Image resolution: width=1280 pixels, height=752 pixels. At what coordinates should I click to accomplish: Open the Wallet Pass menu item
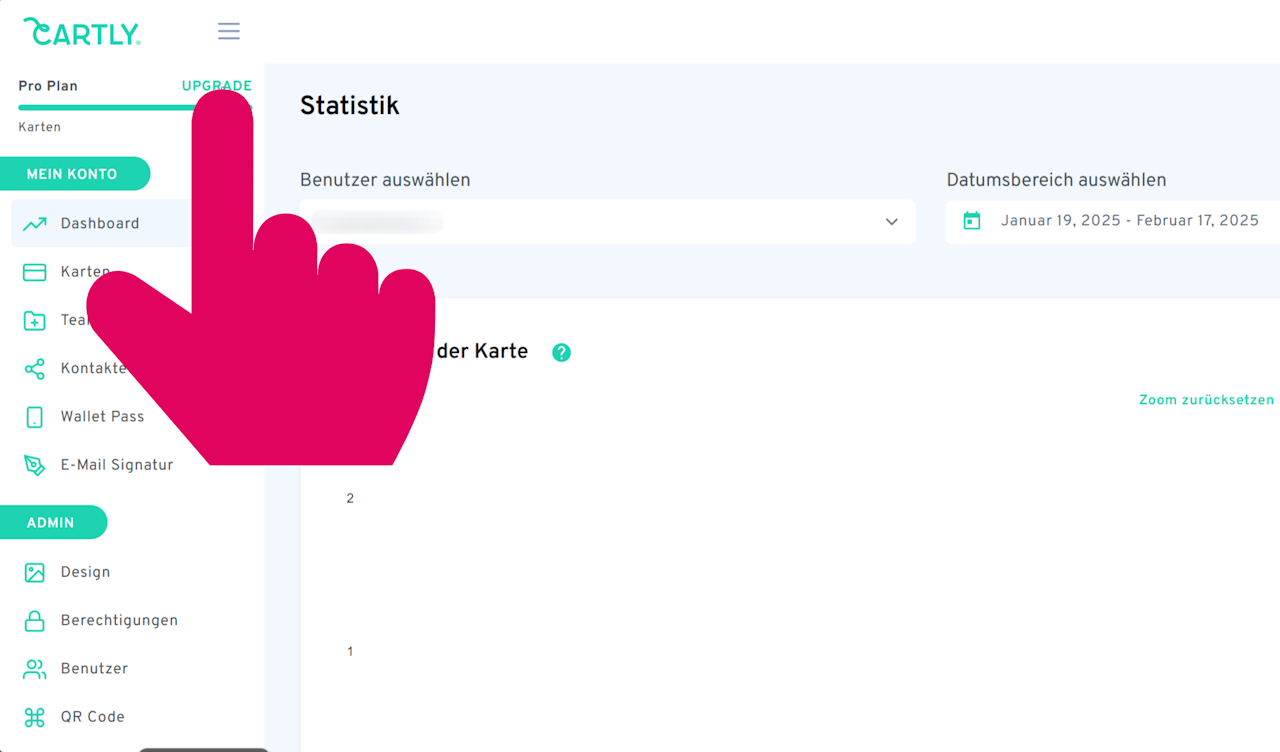tap(102, 417)
